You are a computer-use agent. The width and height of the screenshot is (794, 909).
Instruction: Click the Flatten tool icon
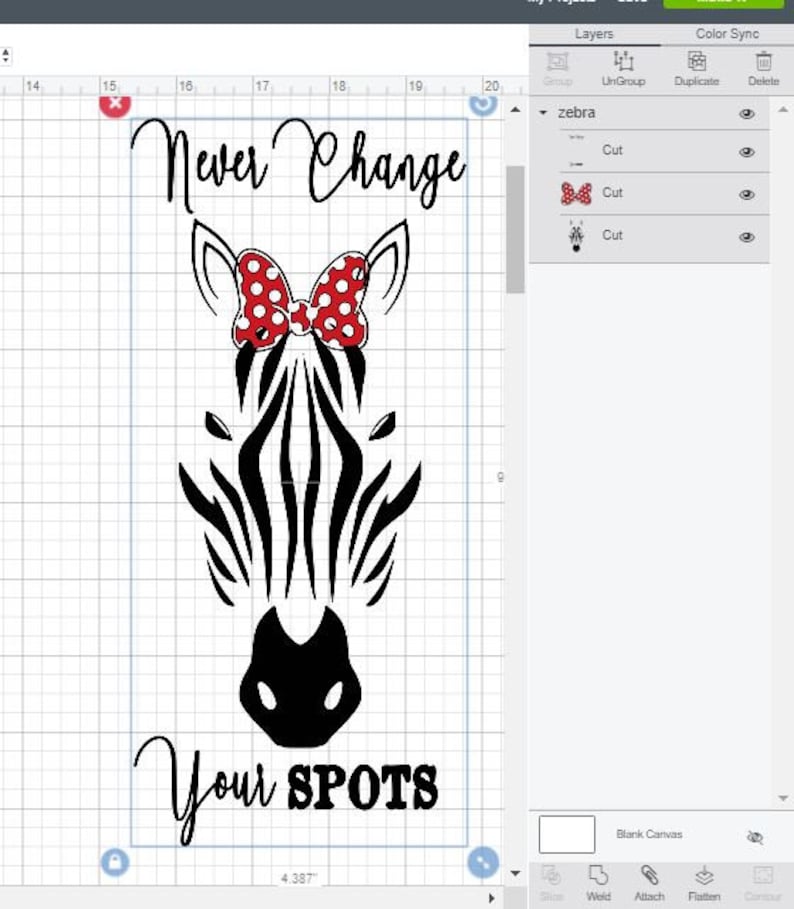pyautogui.click(x=704, y=875)
